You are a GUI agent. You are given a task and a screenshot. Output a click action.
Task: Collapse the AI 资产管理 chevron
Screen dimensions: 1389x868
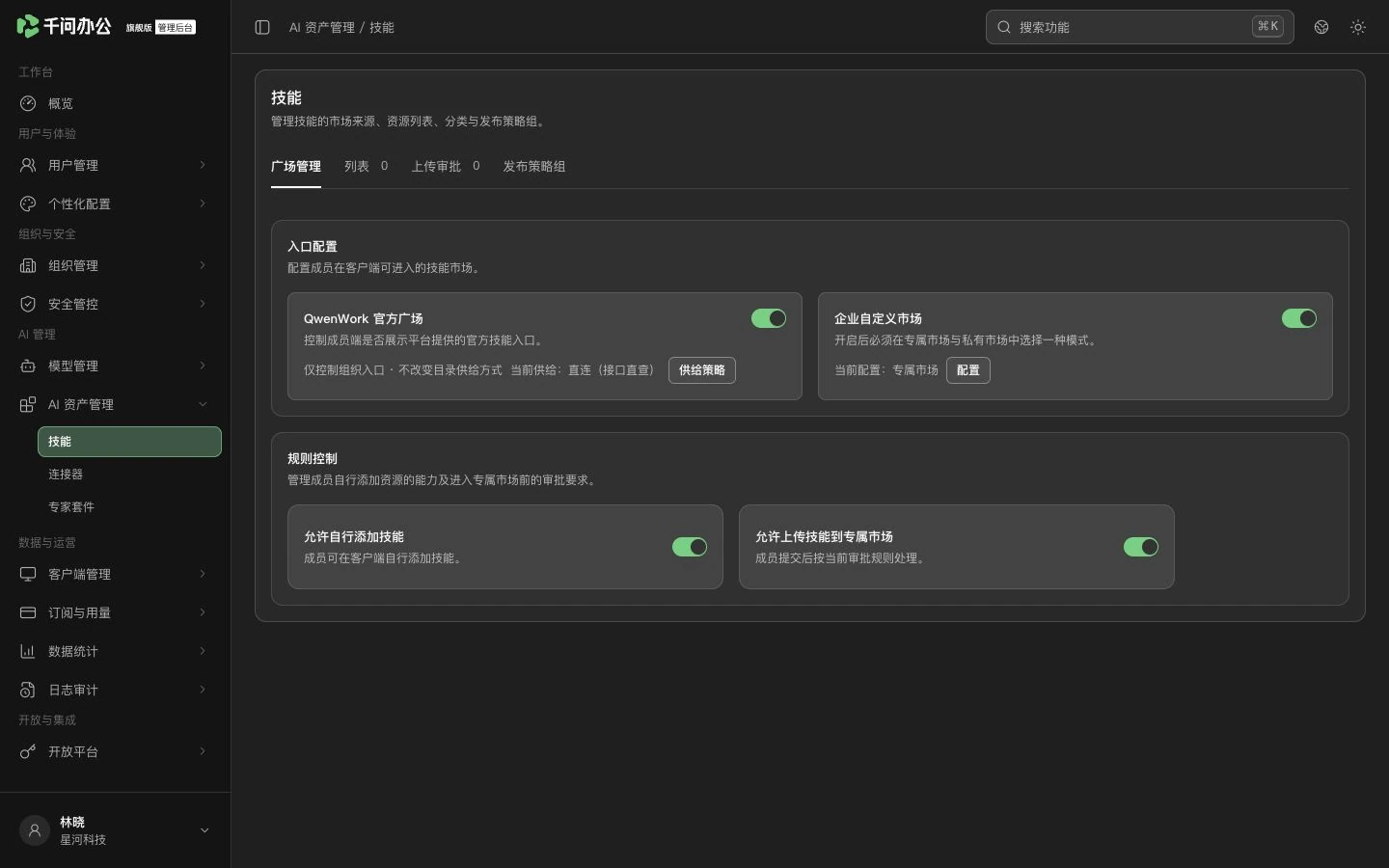(x=203, y=404)
